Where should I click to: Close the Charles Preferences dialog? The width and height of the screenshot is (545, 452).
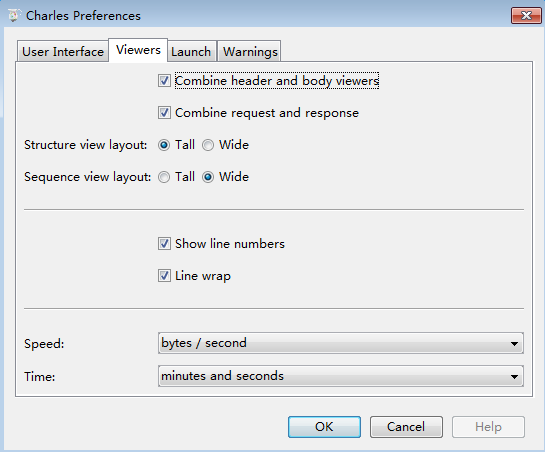tap(526, 16)
